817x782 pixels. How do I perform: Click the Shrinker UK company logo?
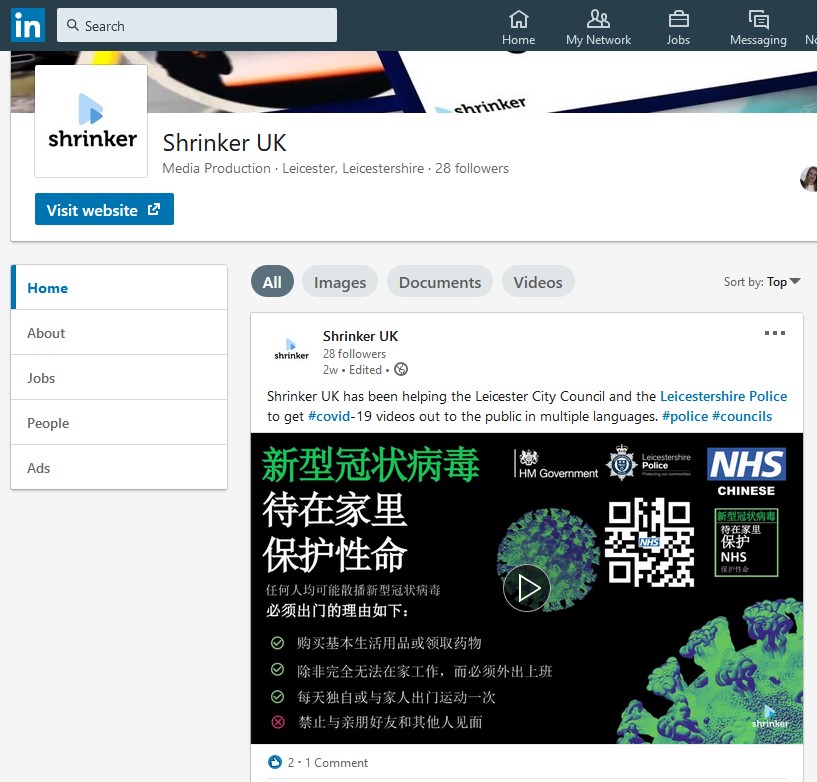tap(91, 121)
